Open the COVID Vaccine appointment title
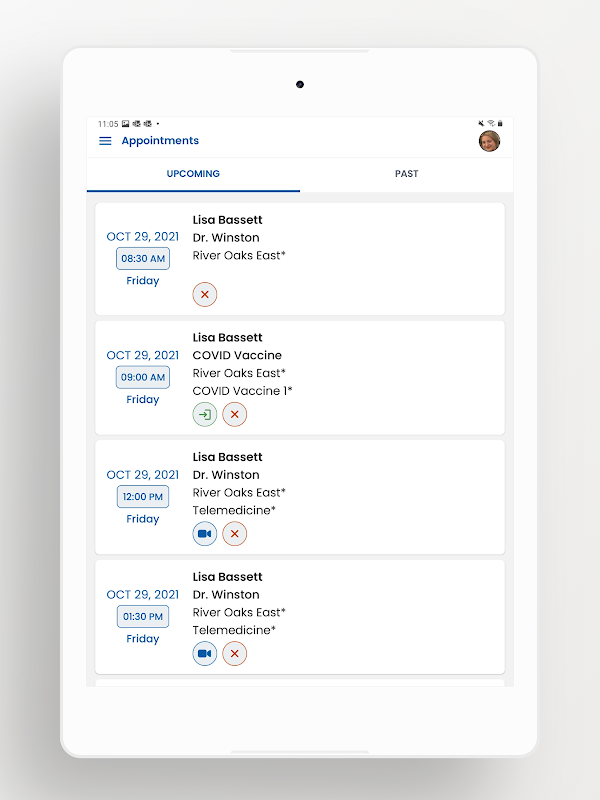 click(237, 355)
